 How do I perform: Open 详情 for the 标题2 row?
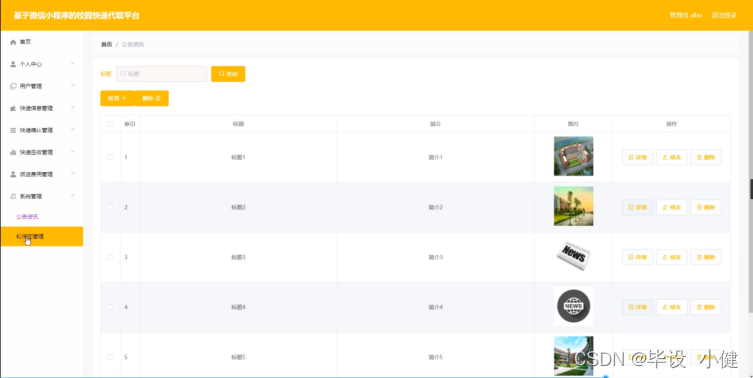[637, 207]
